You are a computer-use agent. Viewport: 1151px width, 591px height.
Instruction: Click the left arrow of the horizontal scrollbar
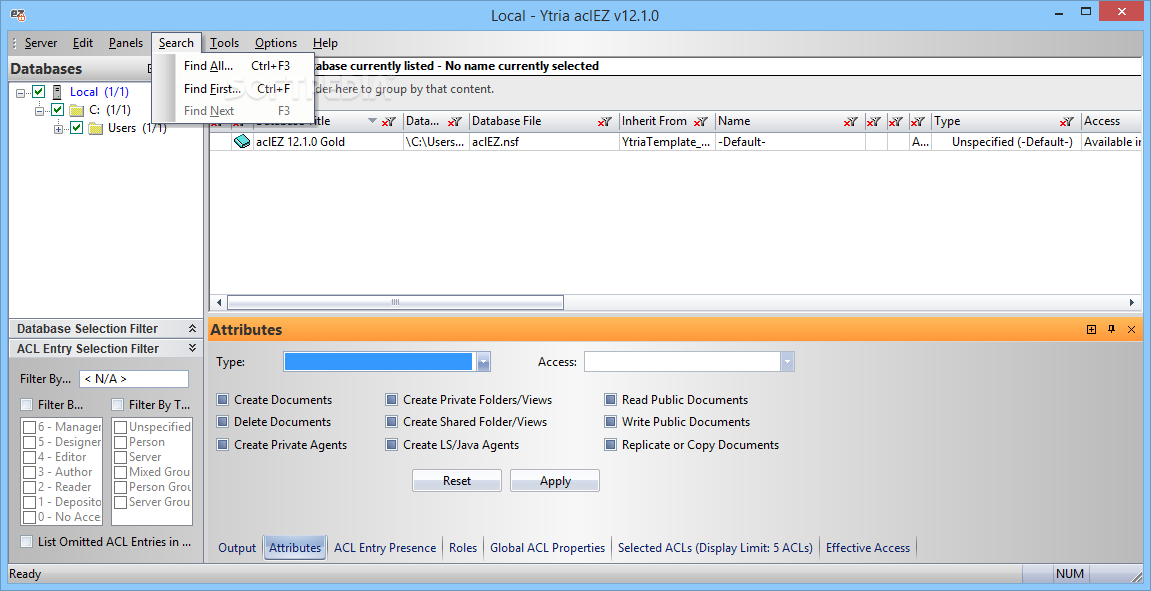pyautogui.click(x=218, y=302)
